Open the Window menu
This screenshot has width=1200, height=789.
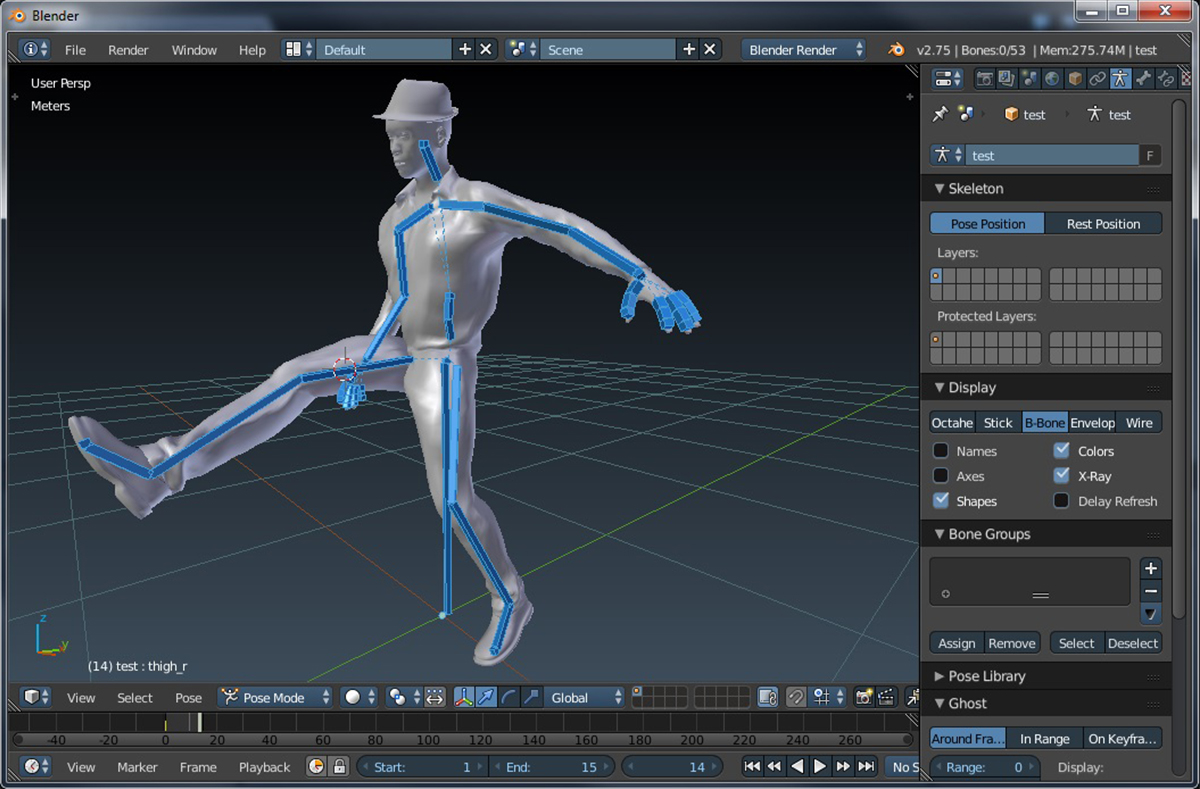point(194,50)
